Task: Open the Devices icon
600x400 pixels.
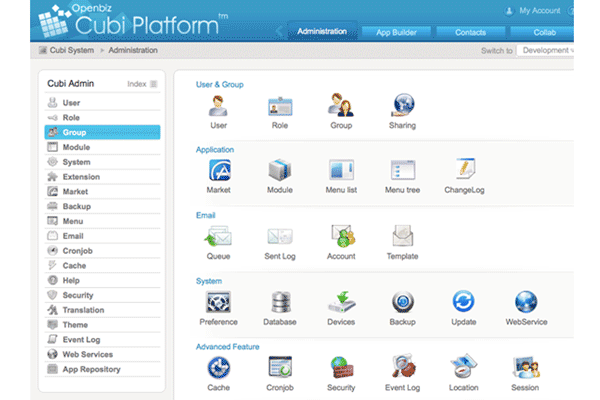Action: click(x=342, y=302)
